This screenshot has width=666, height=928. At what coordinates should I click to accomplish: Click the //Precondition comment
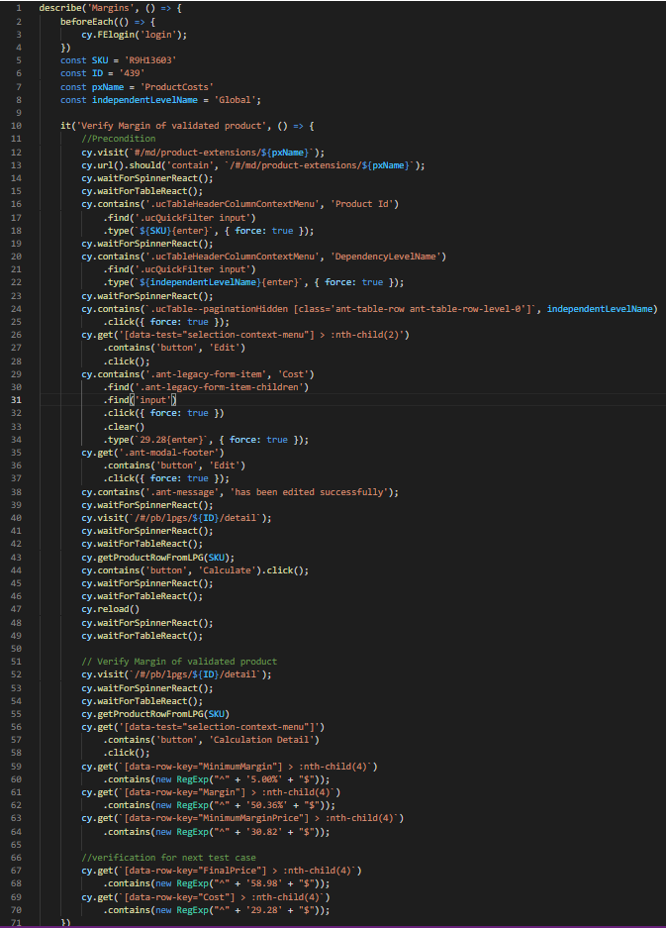click(119, 139)
